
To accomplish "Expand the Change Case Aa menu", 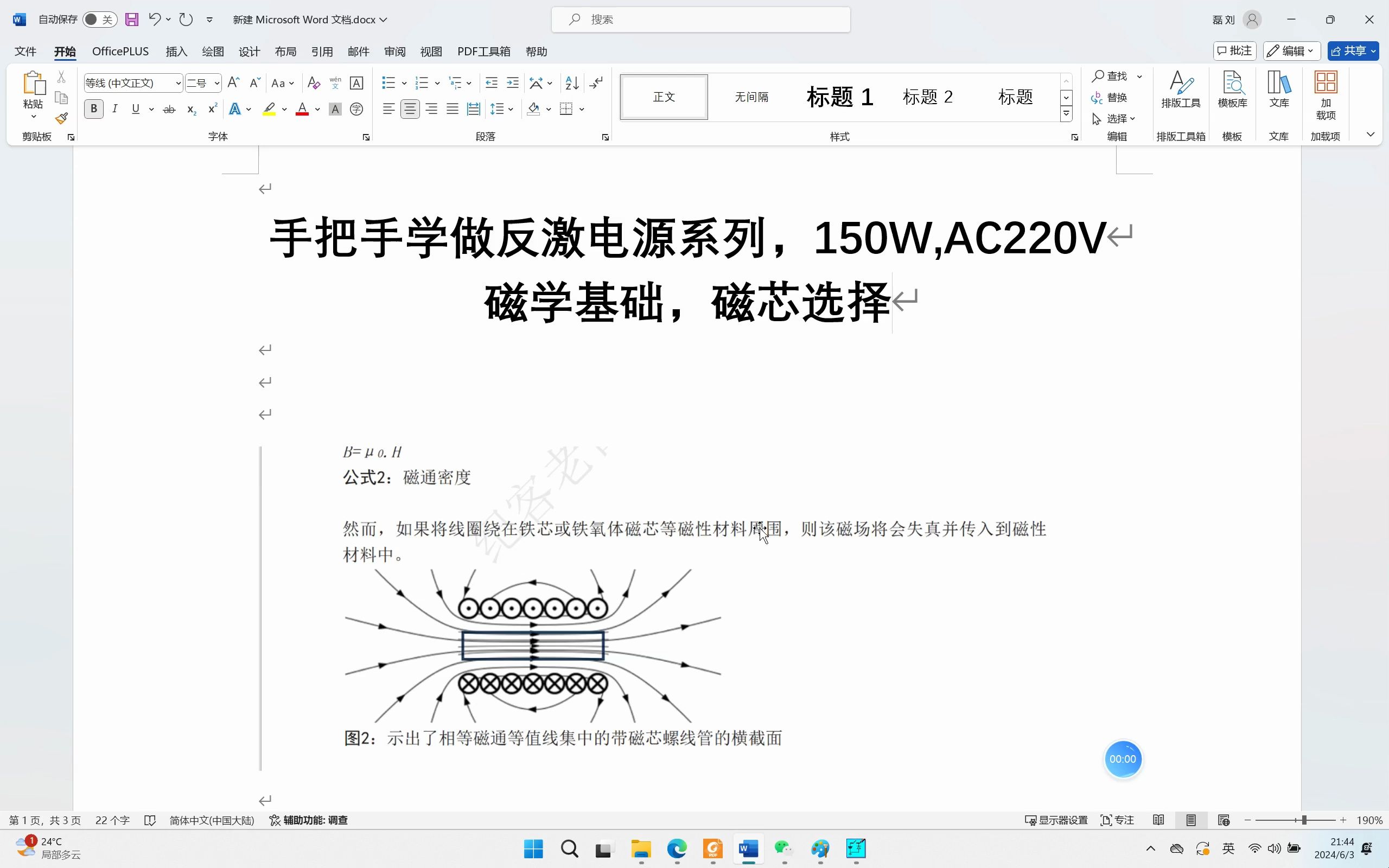I will (283, 83).
